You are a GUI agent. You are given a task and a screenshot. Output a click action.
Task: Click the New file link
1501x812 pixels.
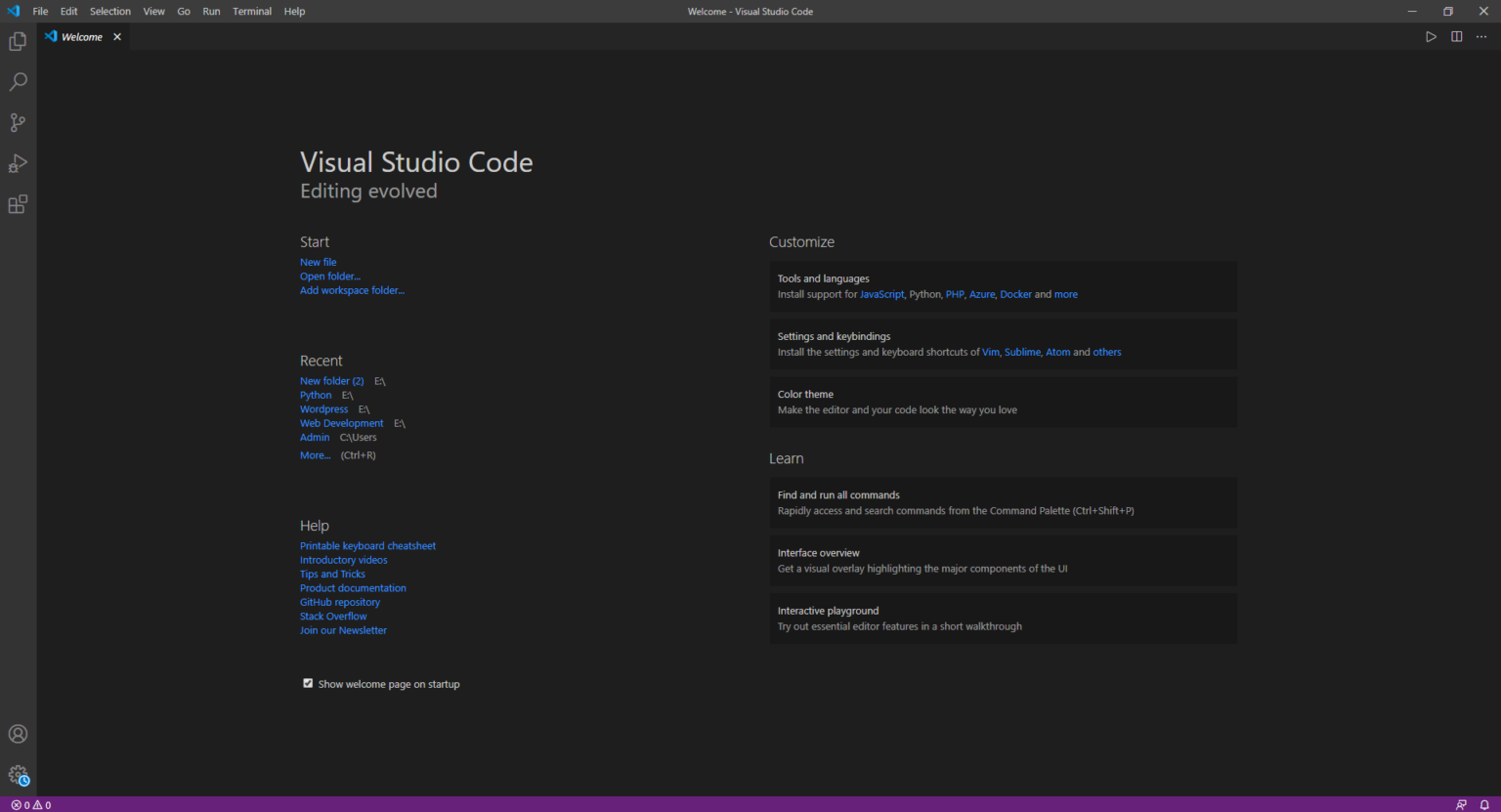pyautogui.click(x=318, y=262)
